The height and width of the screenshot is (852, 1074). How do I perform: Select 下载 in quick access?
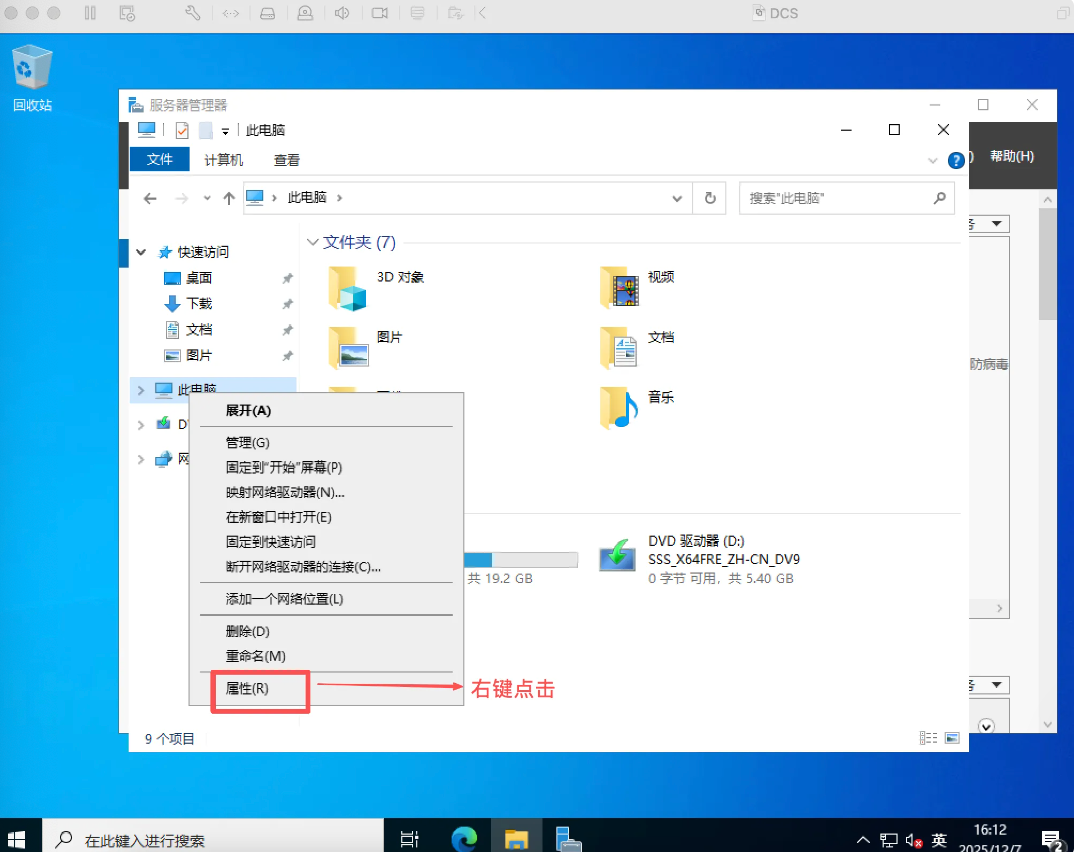click(199, 303)
